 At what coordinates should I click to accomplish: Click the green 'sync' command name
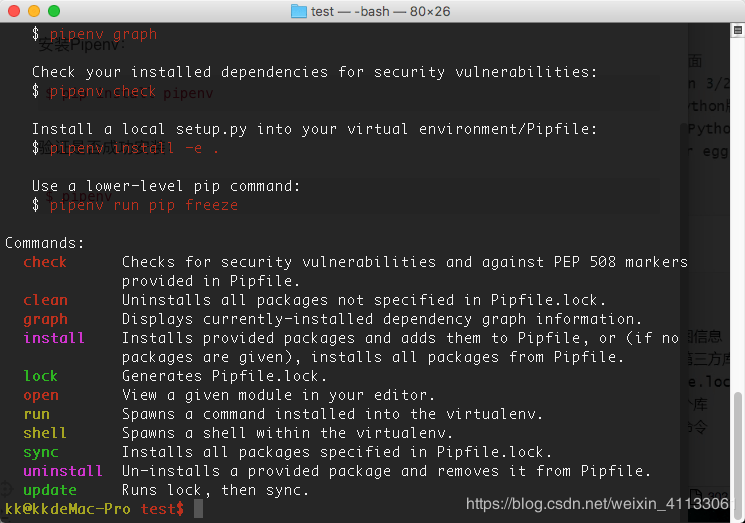tap(41, 452)
